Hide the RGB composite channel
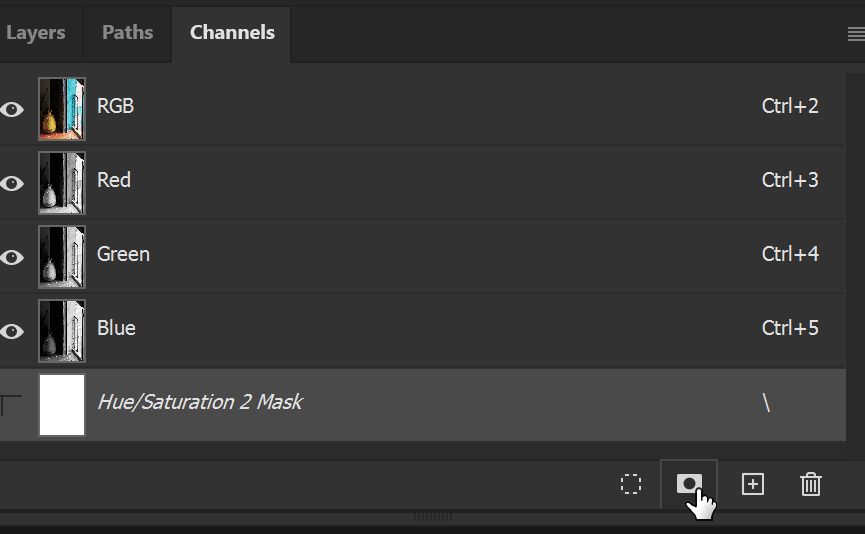 coord(12,109)
